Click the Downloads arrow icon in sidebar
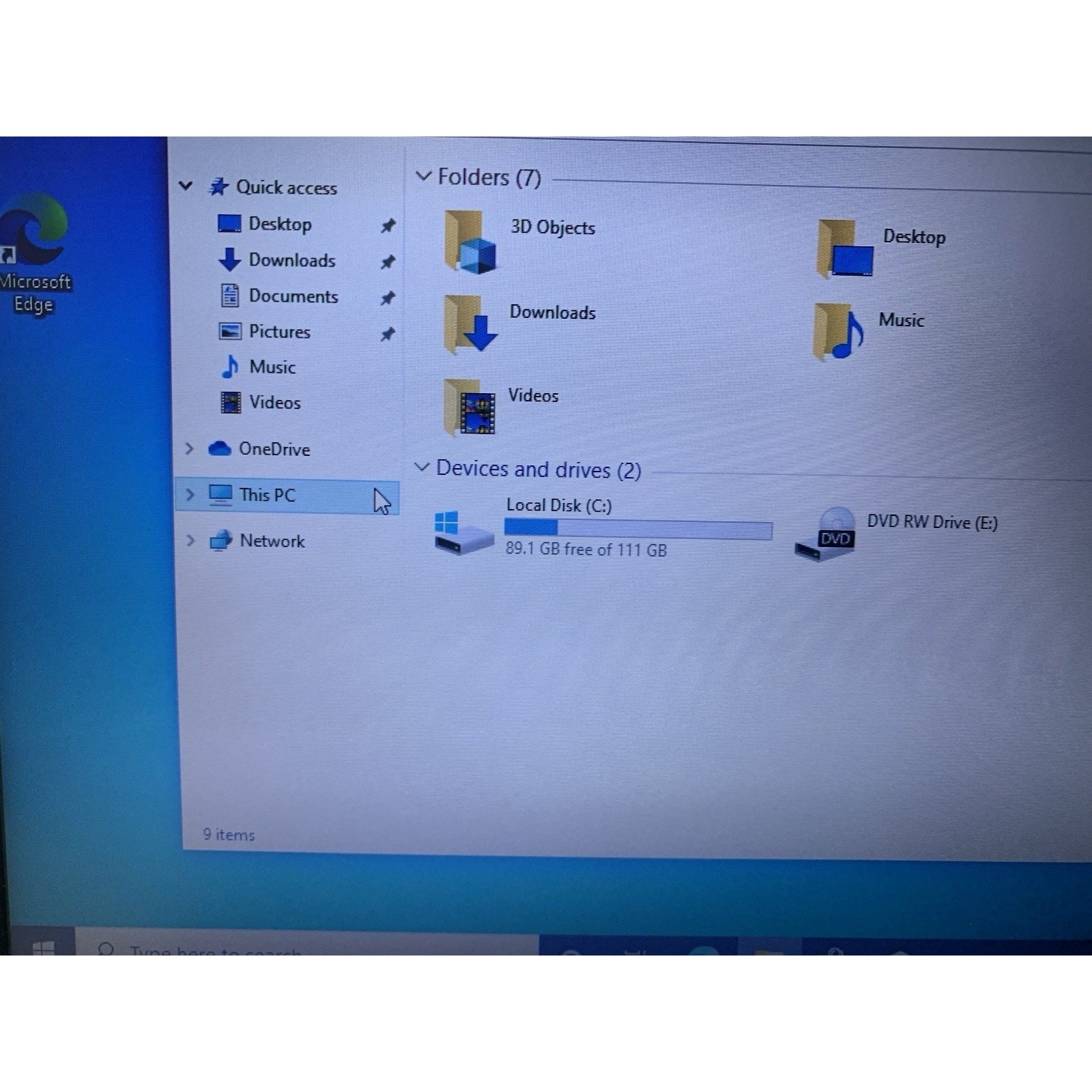This screenshot has height=1092, width=1092. coord(229,259)
